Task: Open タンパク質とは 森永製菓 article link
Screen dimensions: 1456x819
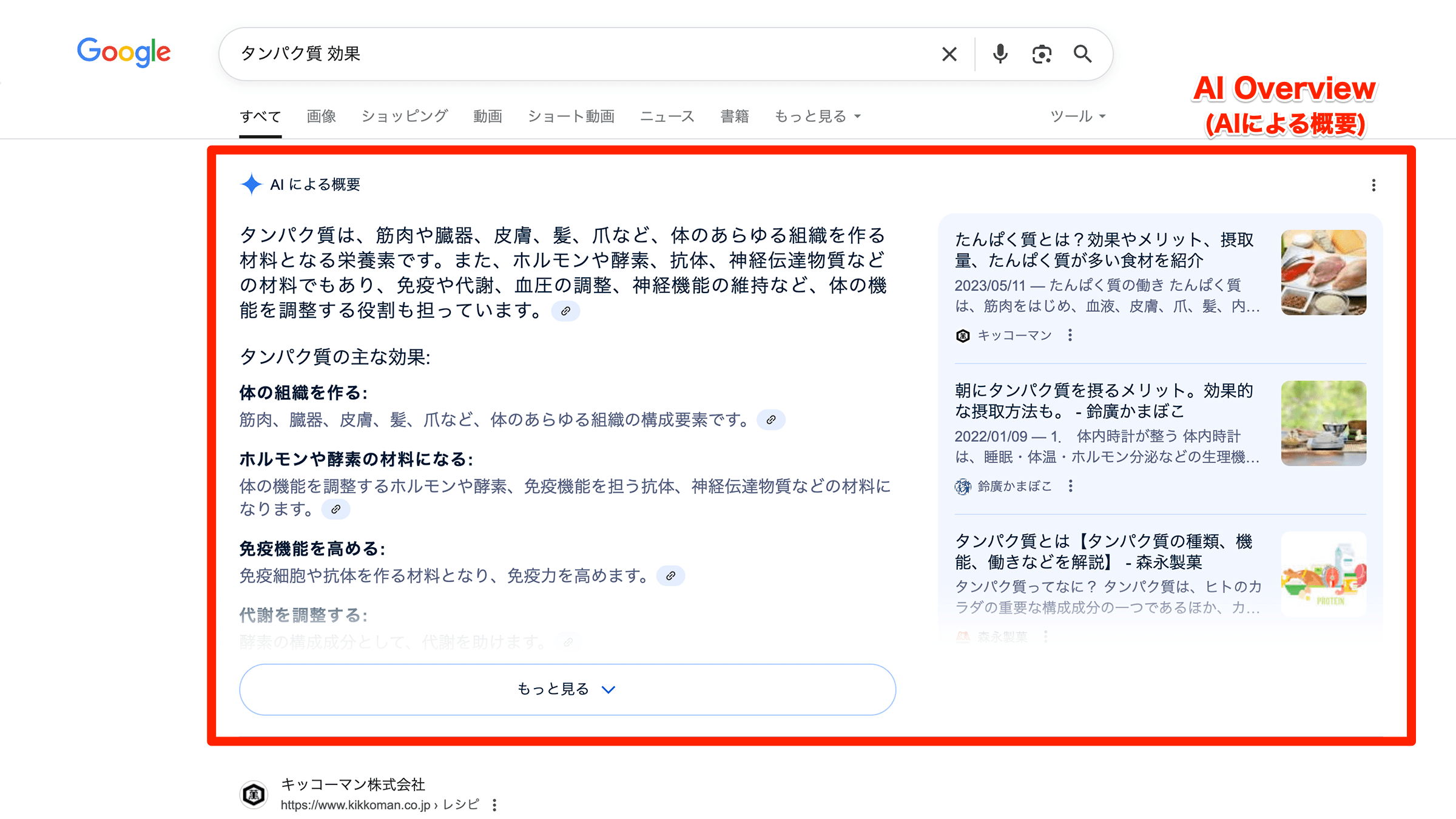Action: click(1104, 551)
